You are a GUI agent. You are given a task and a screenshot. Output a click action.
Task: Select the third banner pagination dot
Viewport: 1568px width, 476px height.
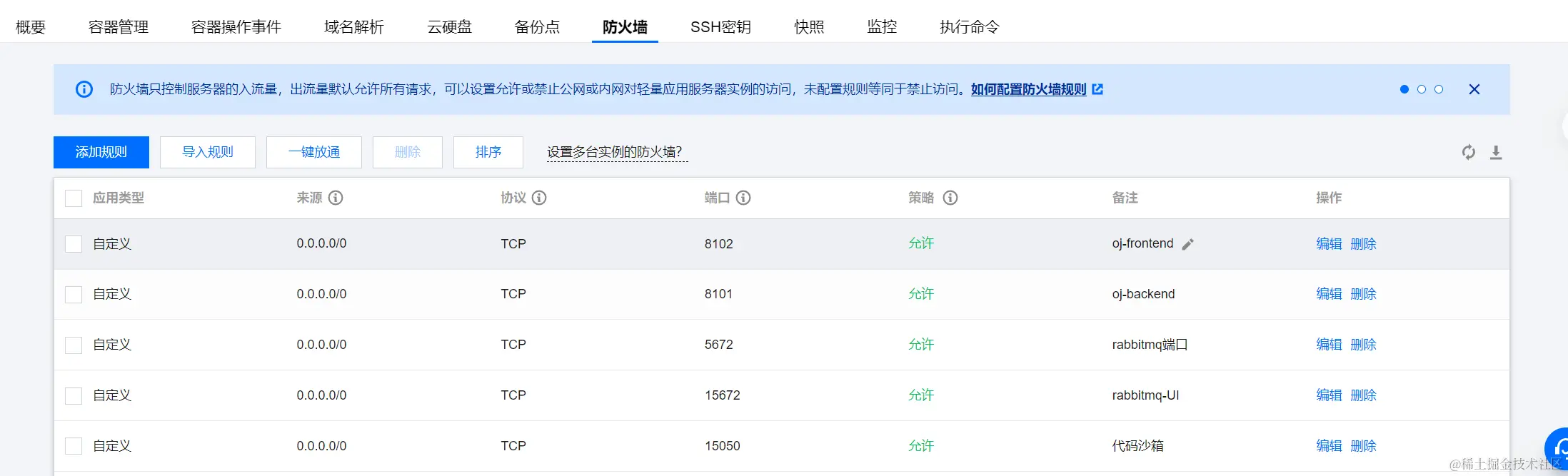[1439, 89]
